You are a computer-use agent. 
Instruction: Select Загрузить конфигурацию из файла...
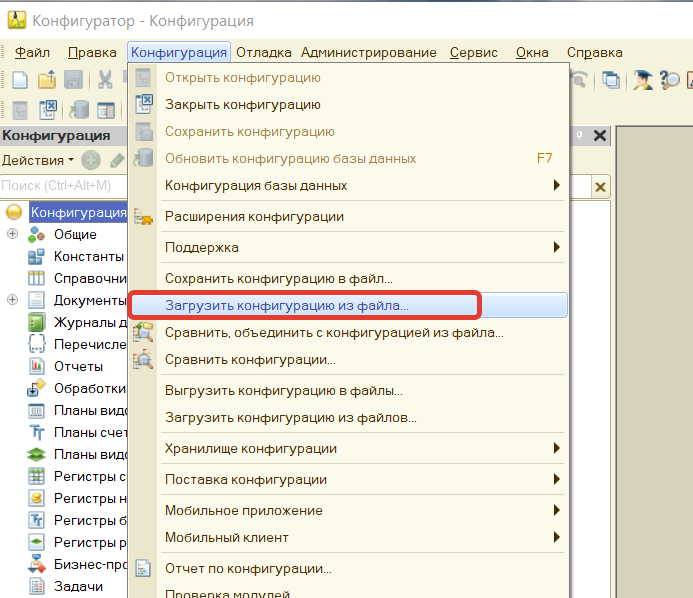286,305
